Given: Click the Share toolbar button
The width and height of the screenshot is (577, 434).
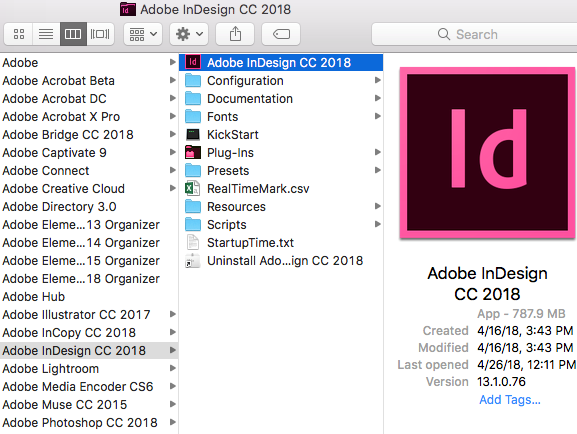Looking at the screenshot, I should pos(235,34).
